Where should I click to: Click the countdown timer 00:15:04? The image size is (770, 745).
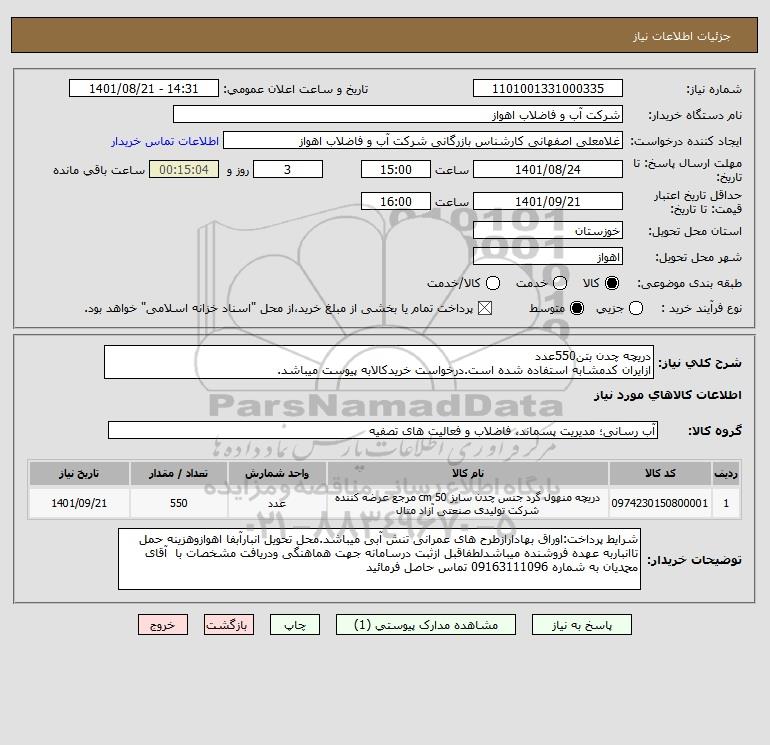click(x=184, y=169)
